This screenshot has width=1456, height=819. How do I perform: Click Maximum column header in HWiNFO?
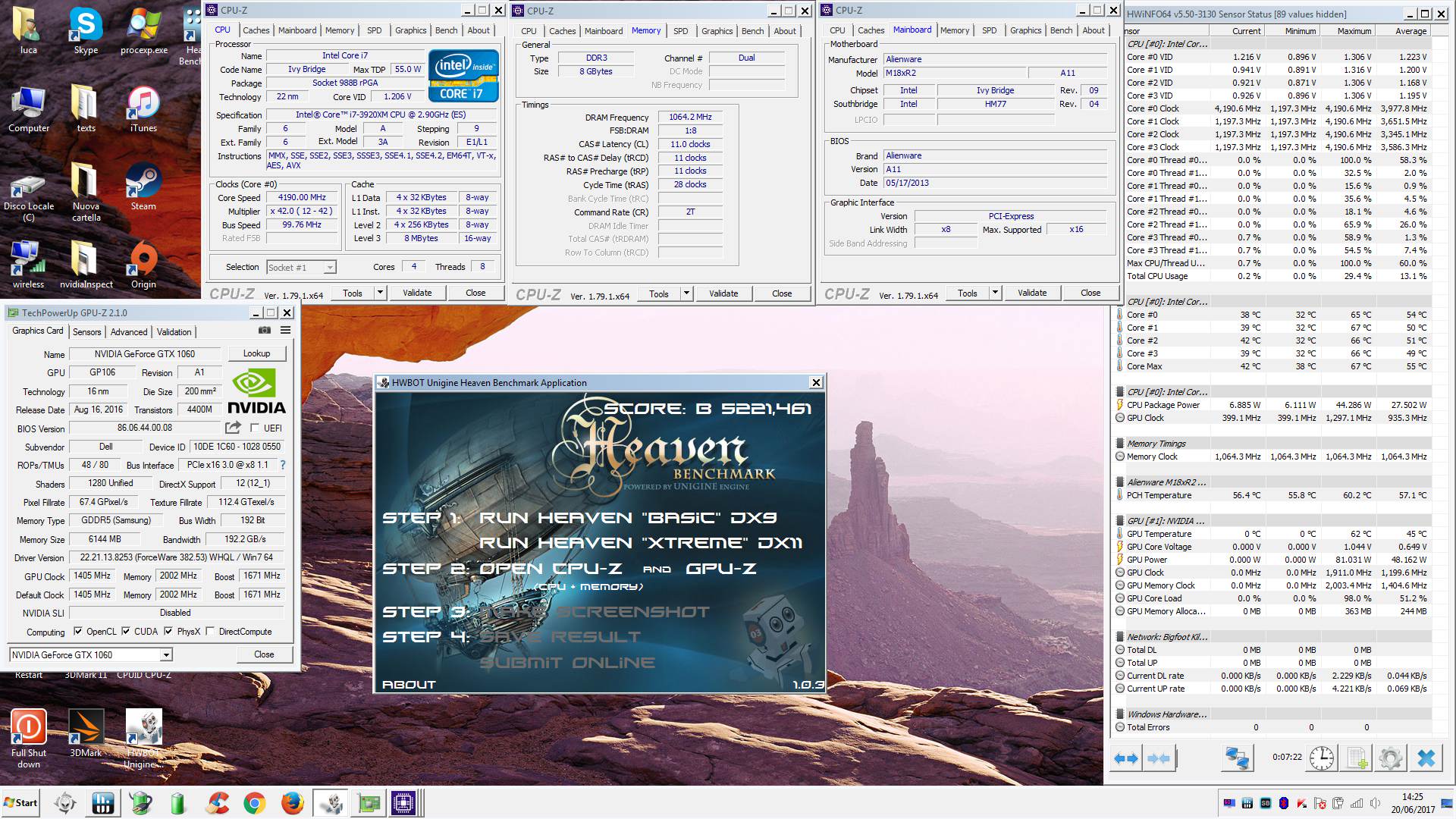pyautogui.click(x=1348, y=31)
